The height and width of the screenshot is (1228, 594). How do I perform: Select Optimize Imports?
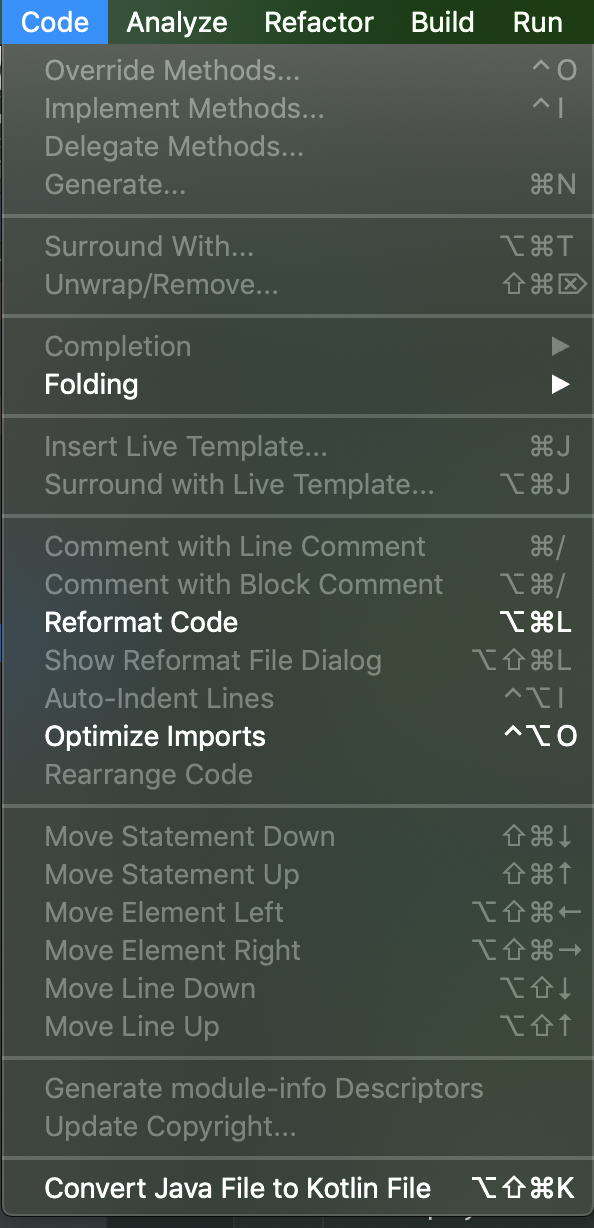154,736
